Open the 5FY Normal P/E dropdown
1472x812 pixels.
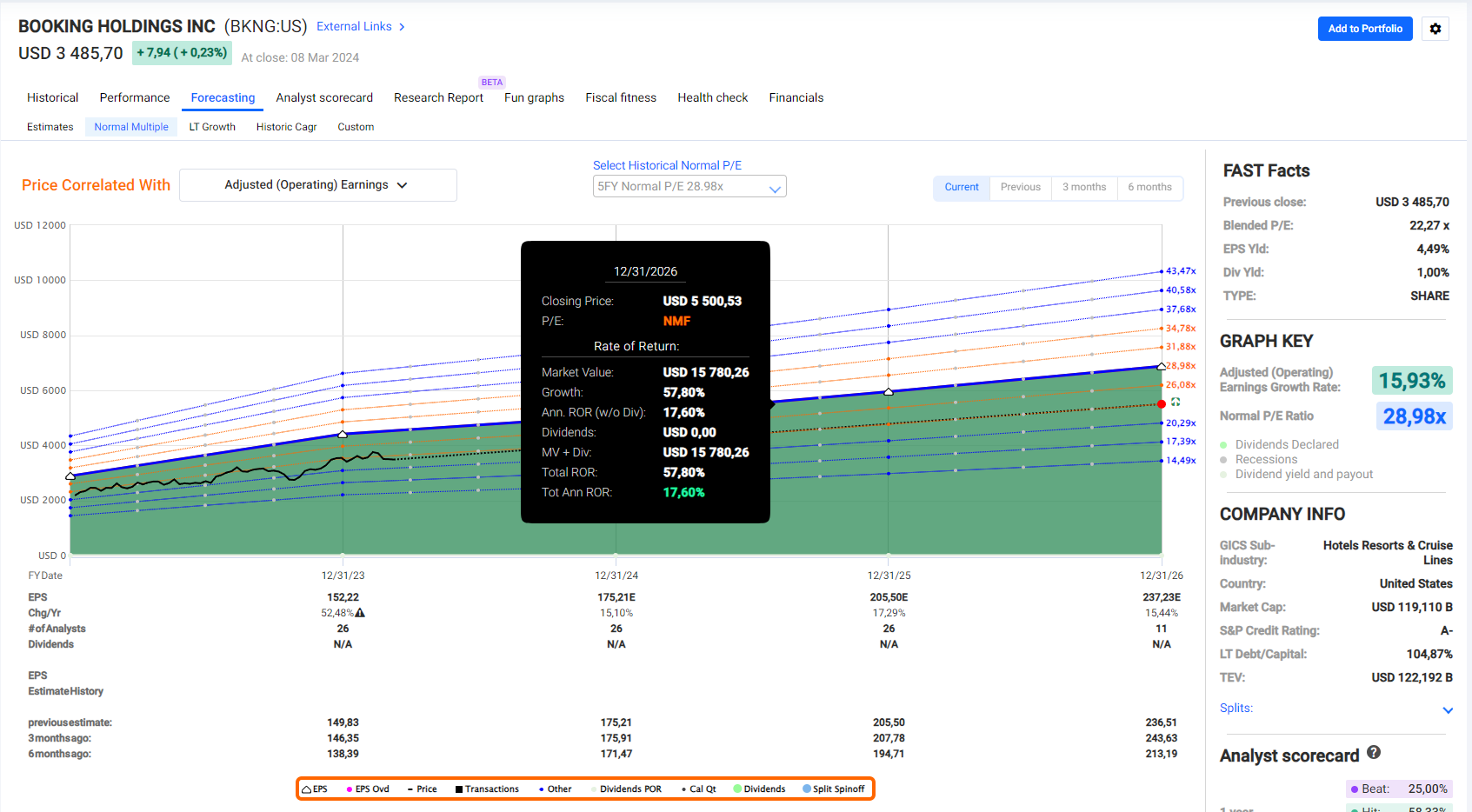[689, 187]
